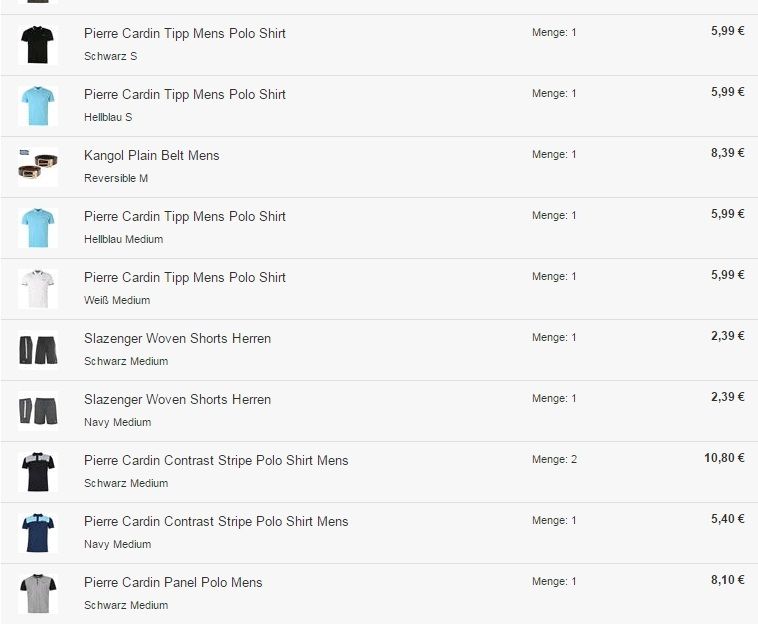Click the Navy Contrast Stripe Polo thumbnail
Screen dimensions: 758x624
(x=38, y=533)
